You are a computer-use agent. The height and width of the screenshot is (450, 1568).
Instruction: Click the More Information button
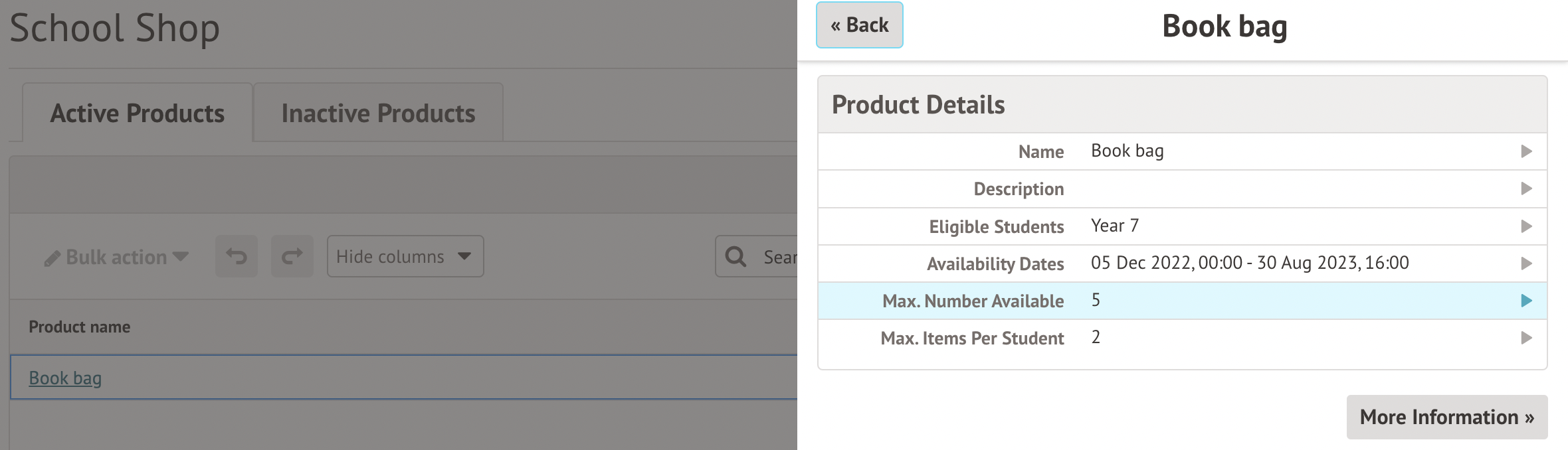1446,417
